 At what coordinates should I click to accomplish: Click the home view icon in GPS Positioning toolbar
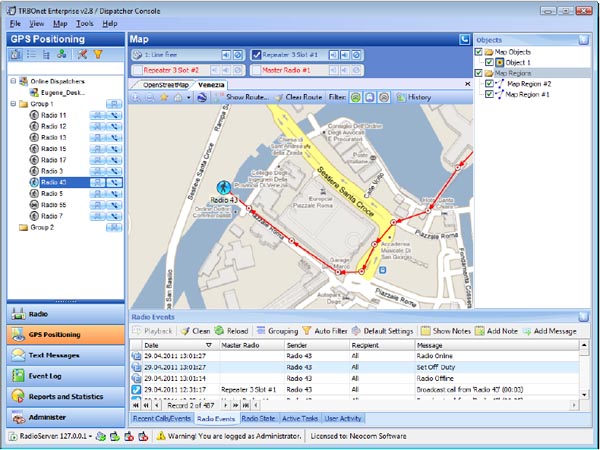[16, 55]
